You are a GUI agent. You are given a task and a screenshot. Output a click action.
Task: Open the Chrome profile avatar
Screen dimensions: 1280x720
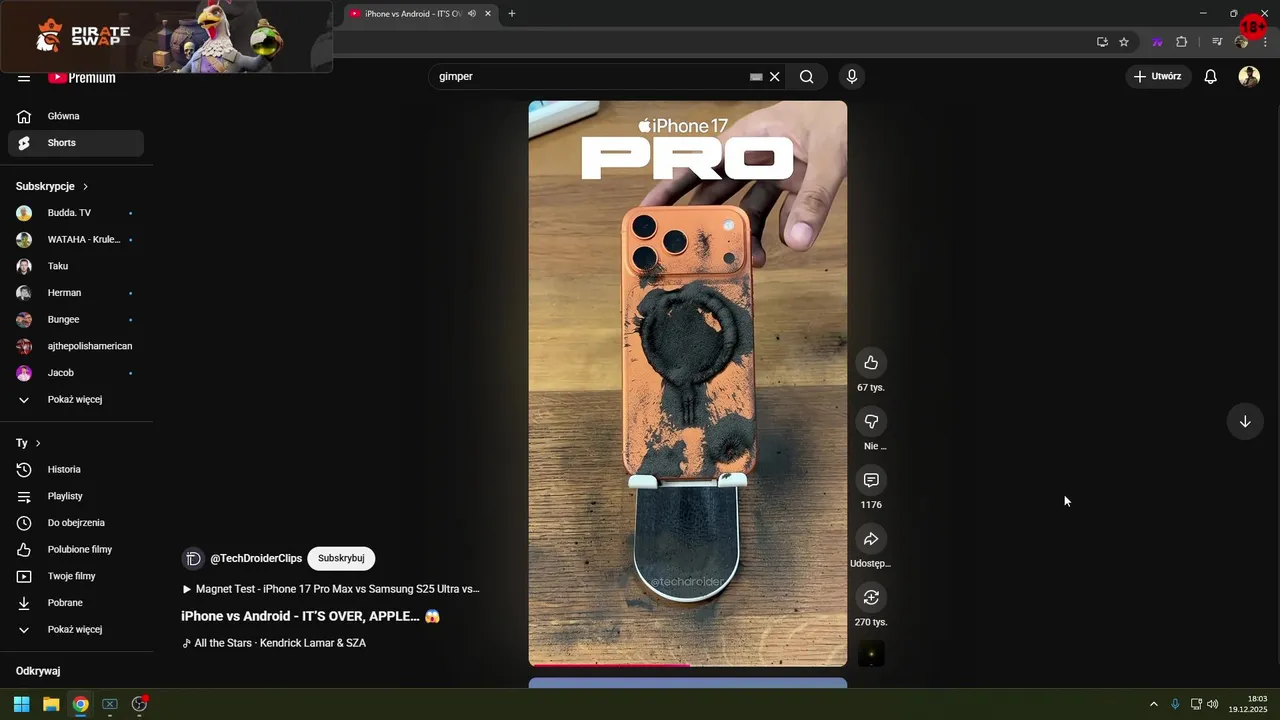[1241, 42]
